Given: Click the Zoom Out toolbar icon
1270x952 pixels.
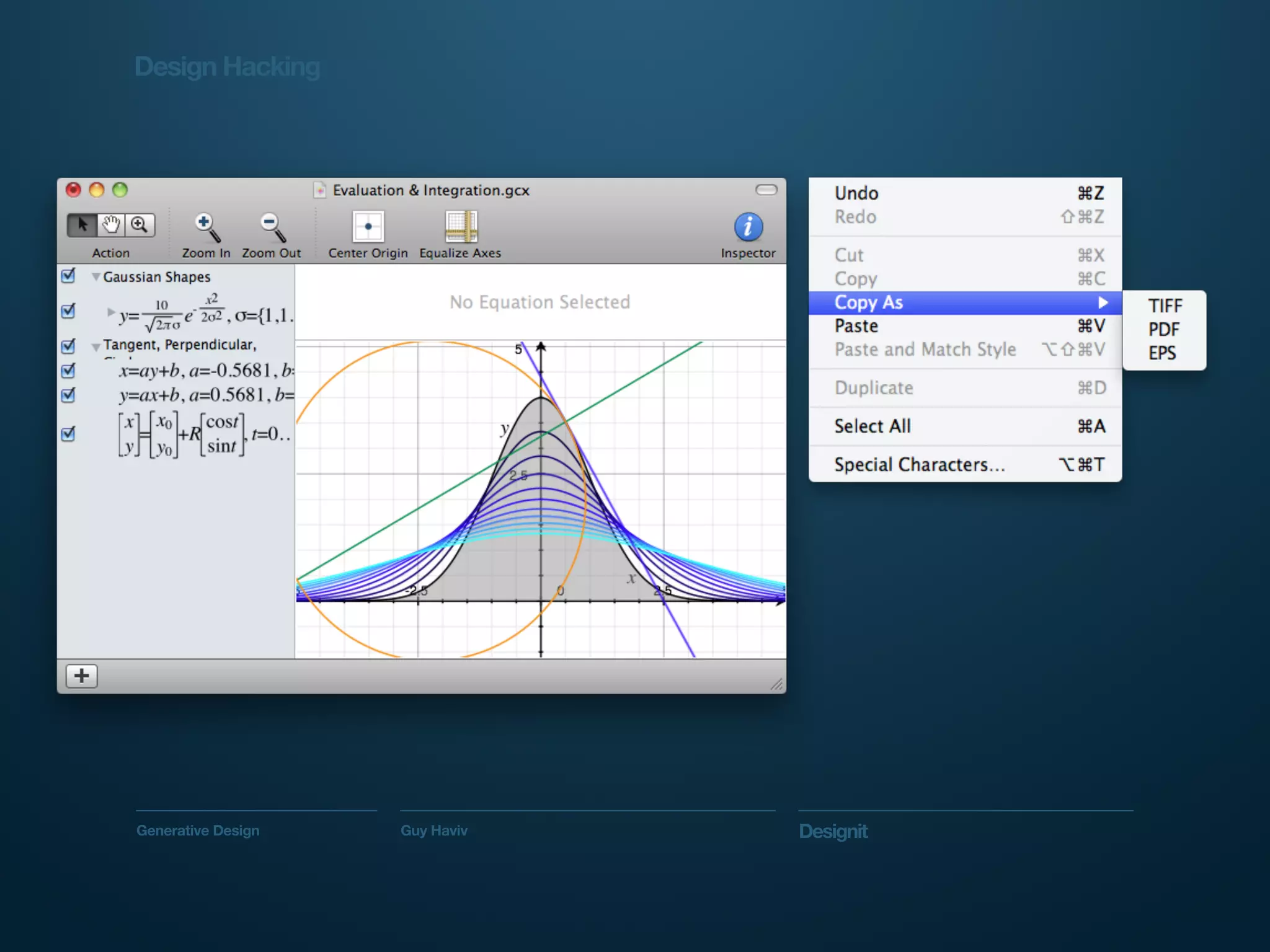Looking at the screenshot, I should (272, 227).
